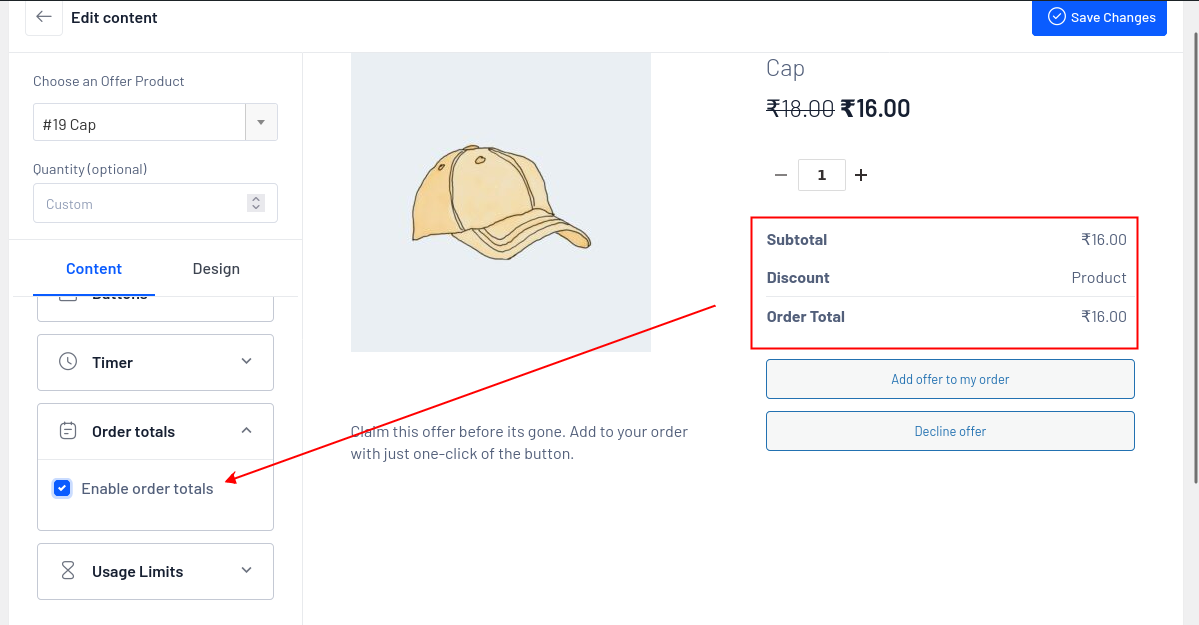Collapse the Order totals section chevron
1199x625 pixels.
(247, 430)
